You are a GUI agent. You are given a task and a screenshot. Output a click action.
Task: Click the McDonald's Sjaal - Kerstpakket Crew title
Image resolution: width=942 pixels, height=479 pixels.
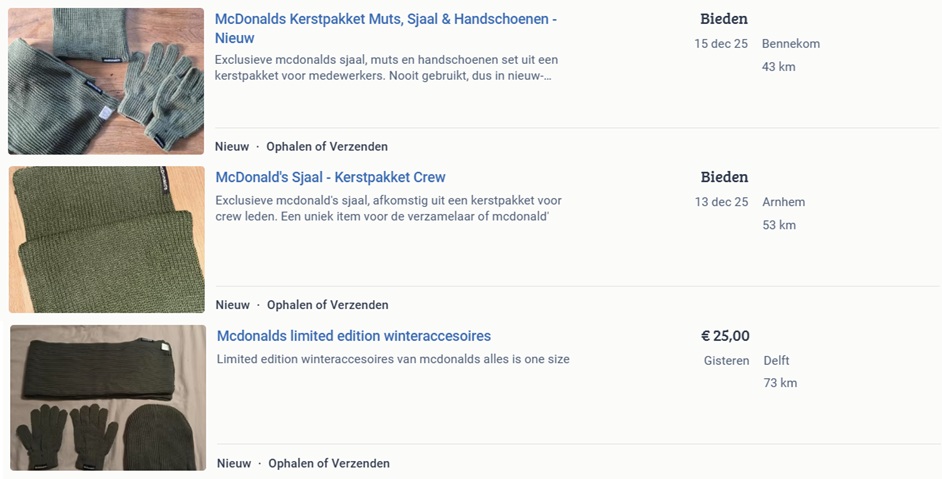coord(330,177)
